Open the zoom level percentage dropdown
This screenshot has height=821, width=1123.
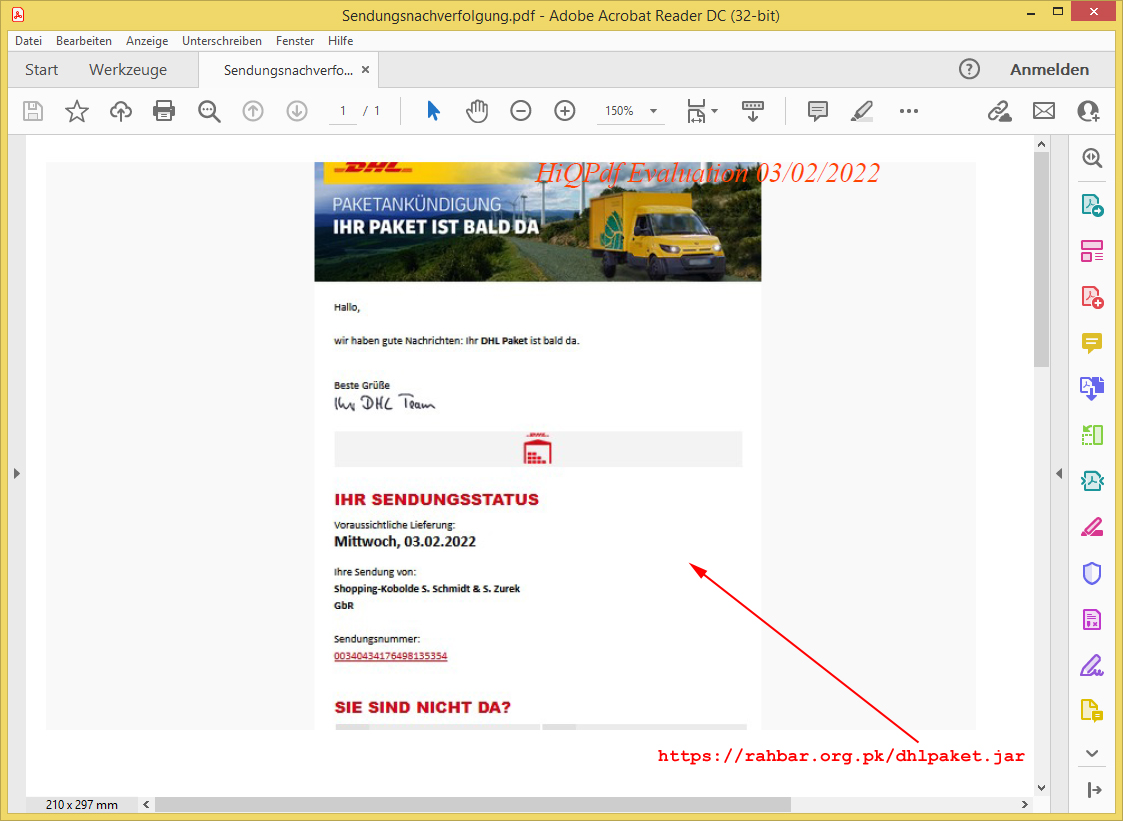pos(631,111)
